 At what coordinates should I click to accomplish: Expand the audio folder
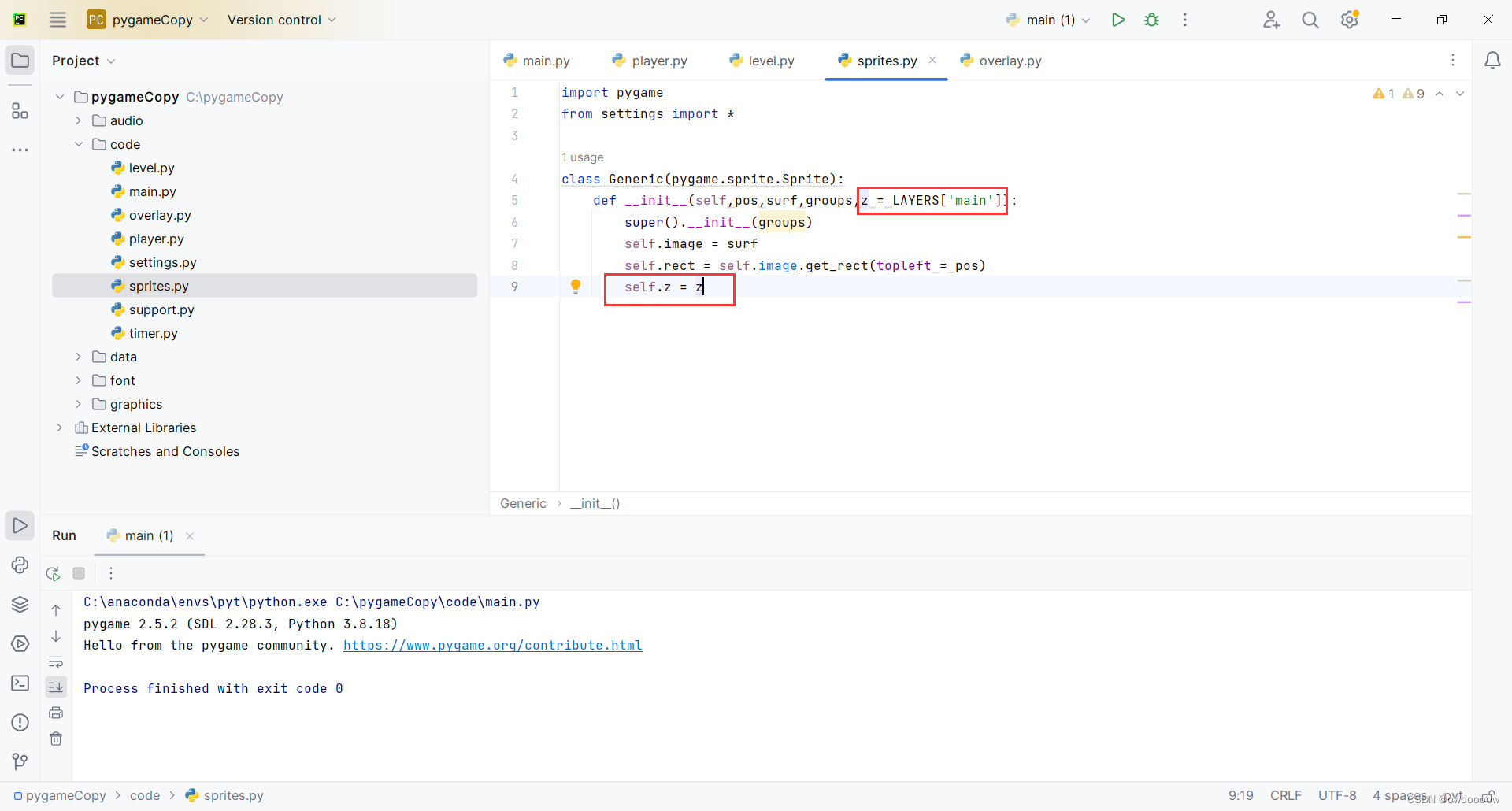[x=79, y=120]
